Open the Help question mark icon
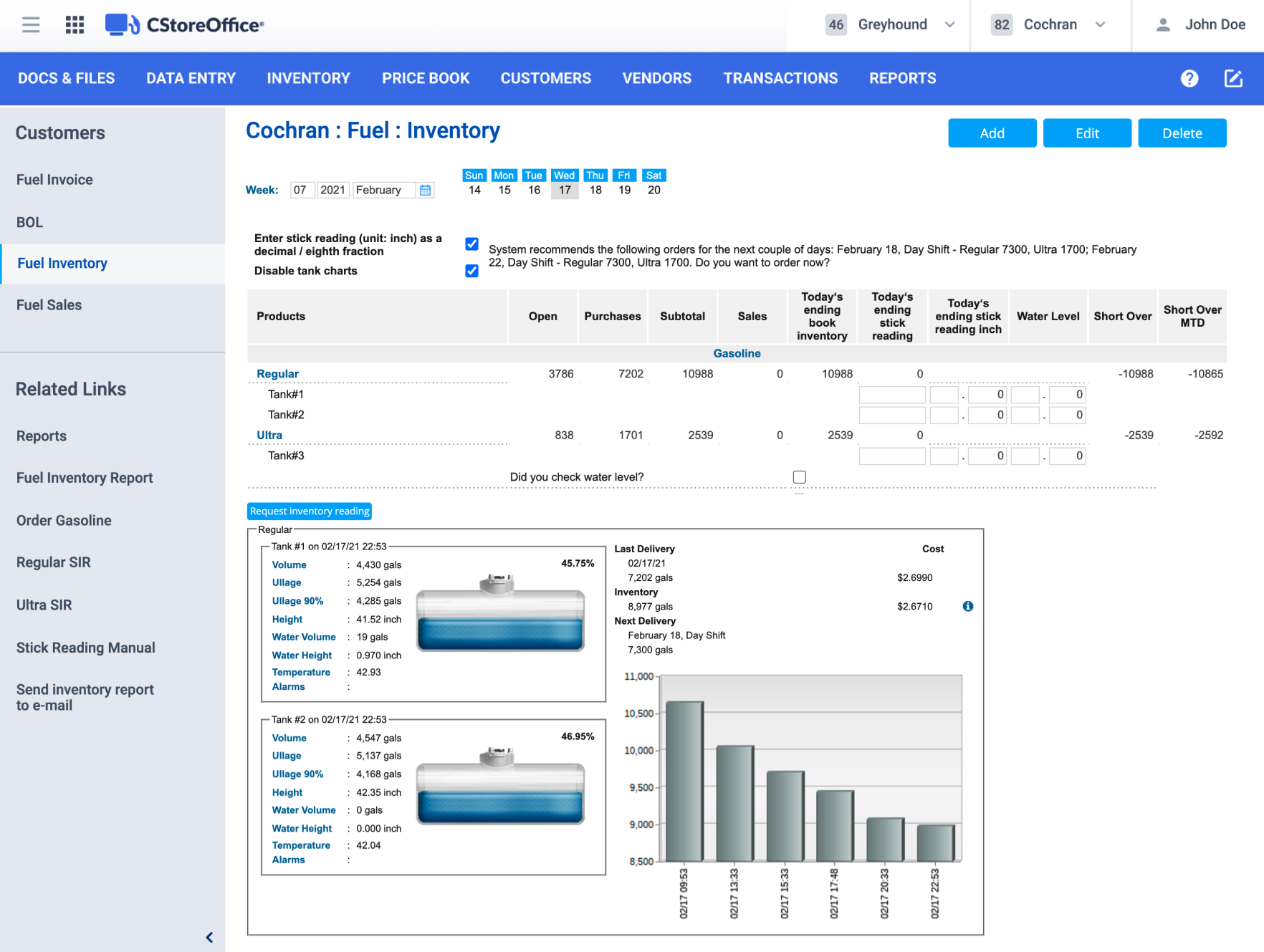Screen dimensions: 1264x952 [1189, 79]
